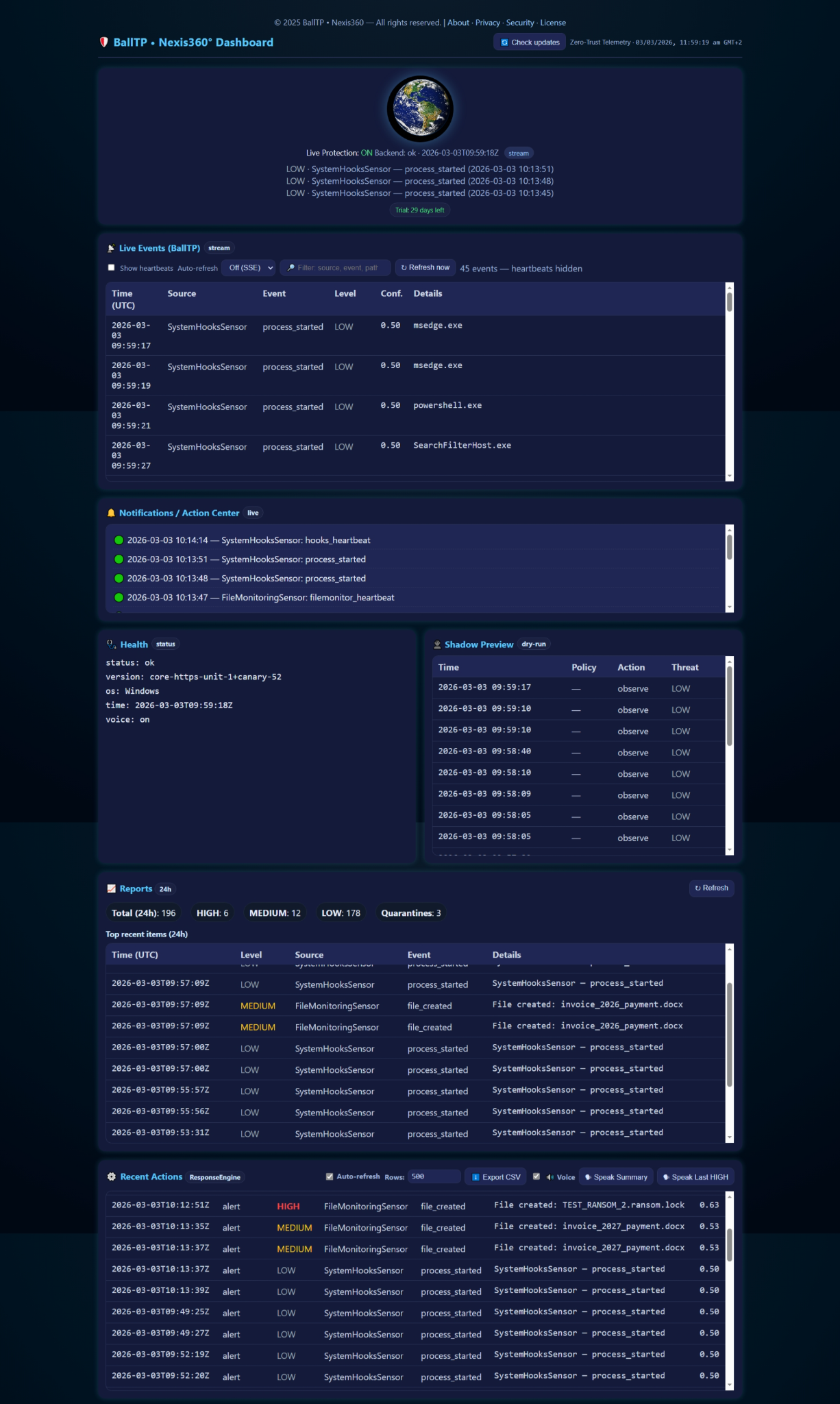Viewport: 840px width, 1404px height.
Task: Uncheck Auto-refresh in Recent Actions
Action: pos(330,1176)
